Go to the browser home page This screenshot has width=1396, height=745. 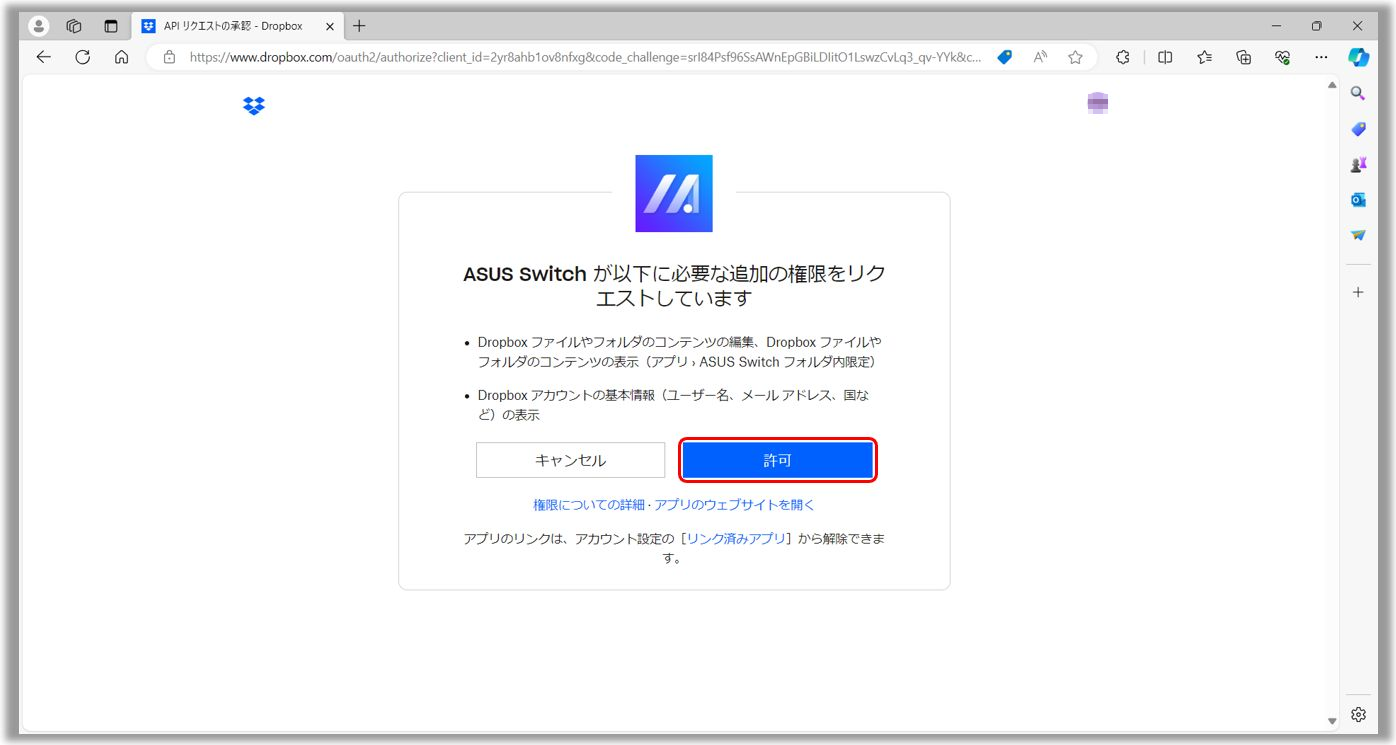(x=121, y=57)
